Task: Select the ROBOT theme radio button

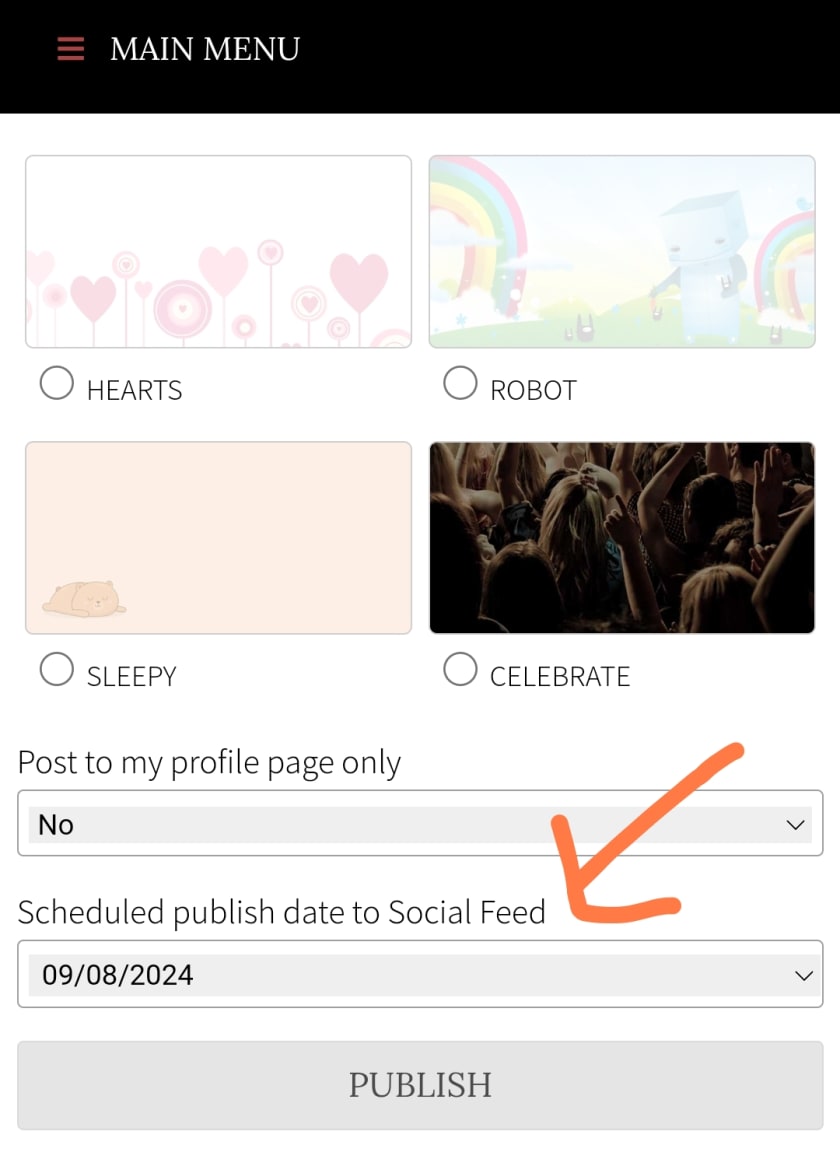Action: pyautogui.click(x=460, y=383)
